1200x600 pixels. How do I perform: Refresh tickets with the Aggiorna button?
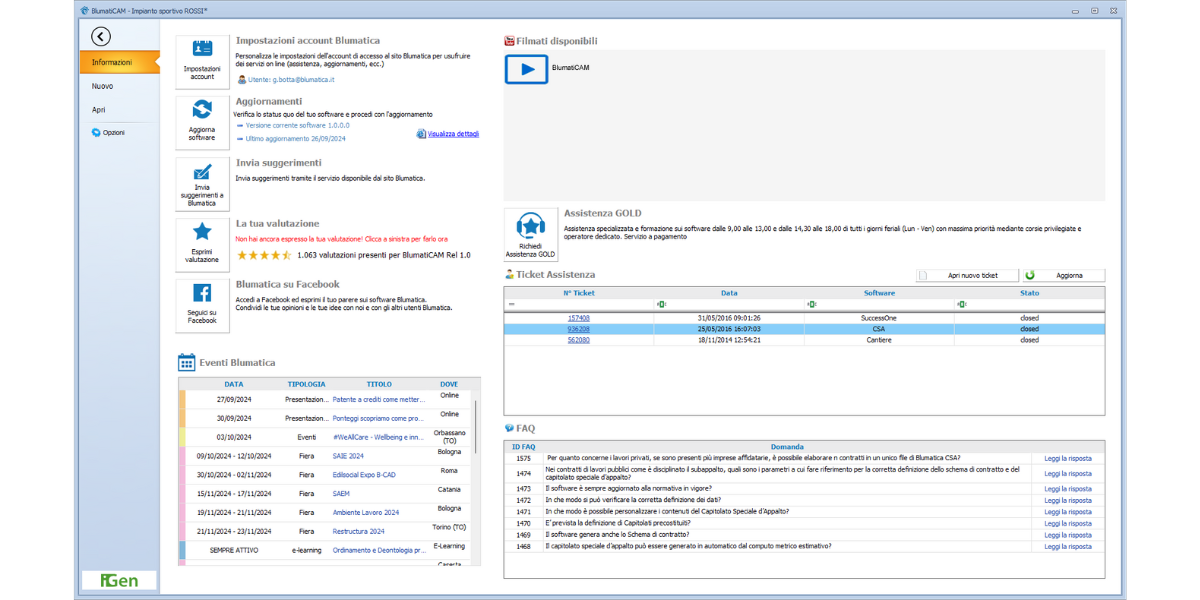pos(1064,275)
